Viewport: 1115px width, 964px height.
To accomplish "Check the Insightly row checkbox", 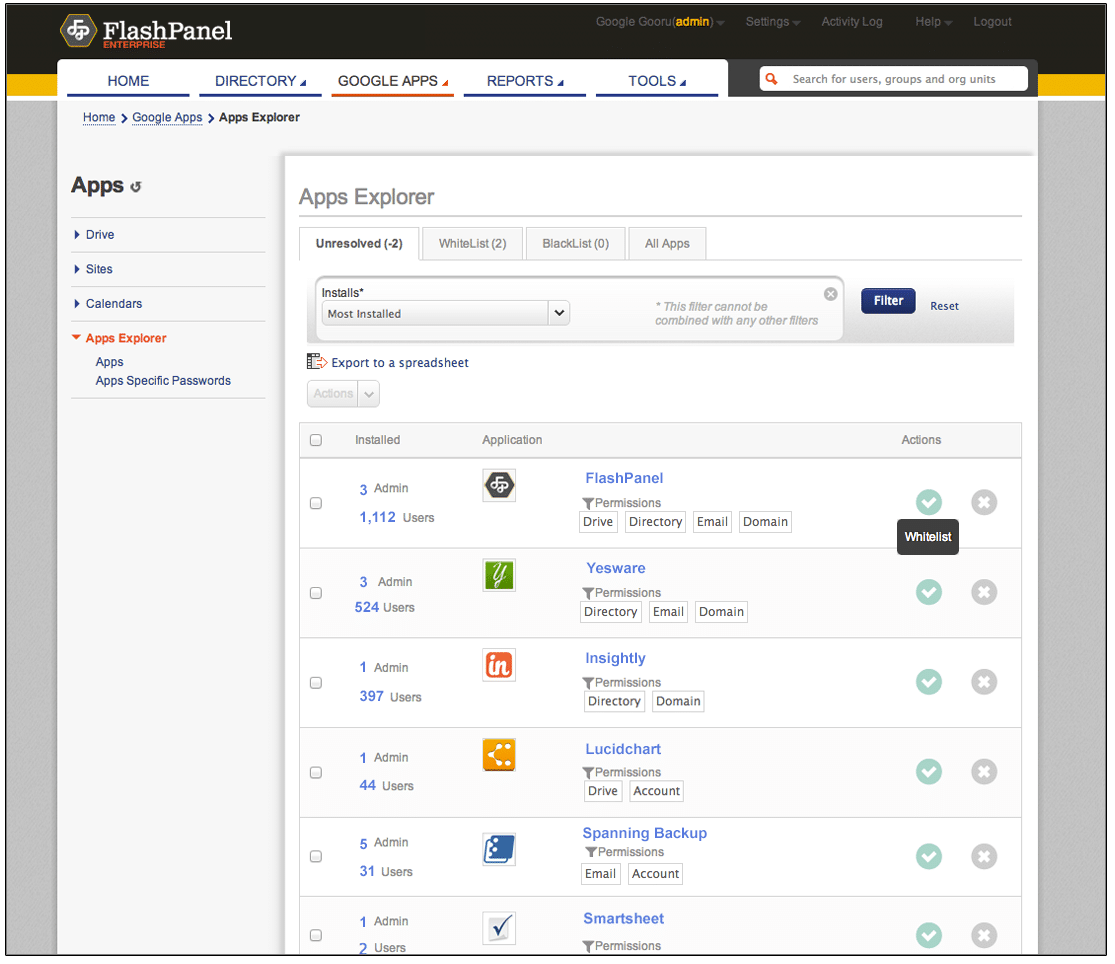I will [x=316, y=683].
